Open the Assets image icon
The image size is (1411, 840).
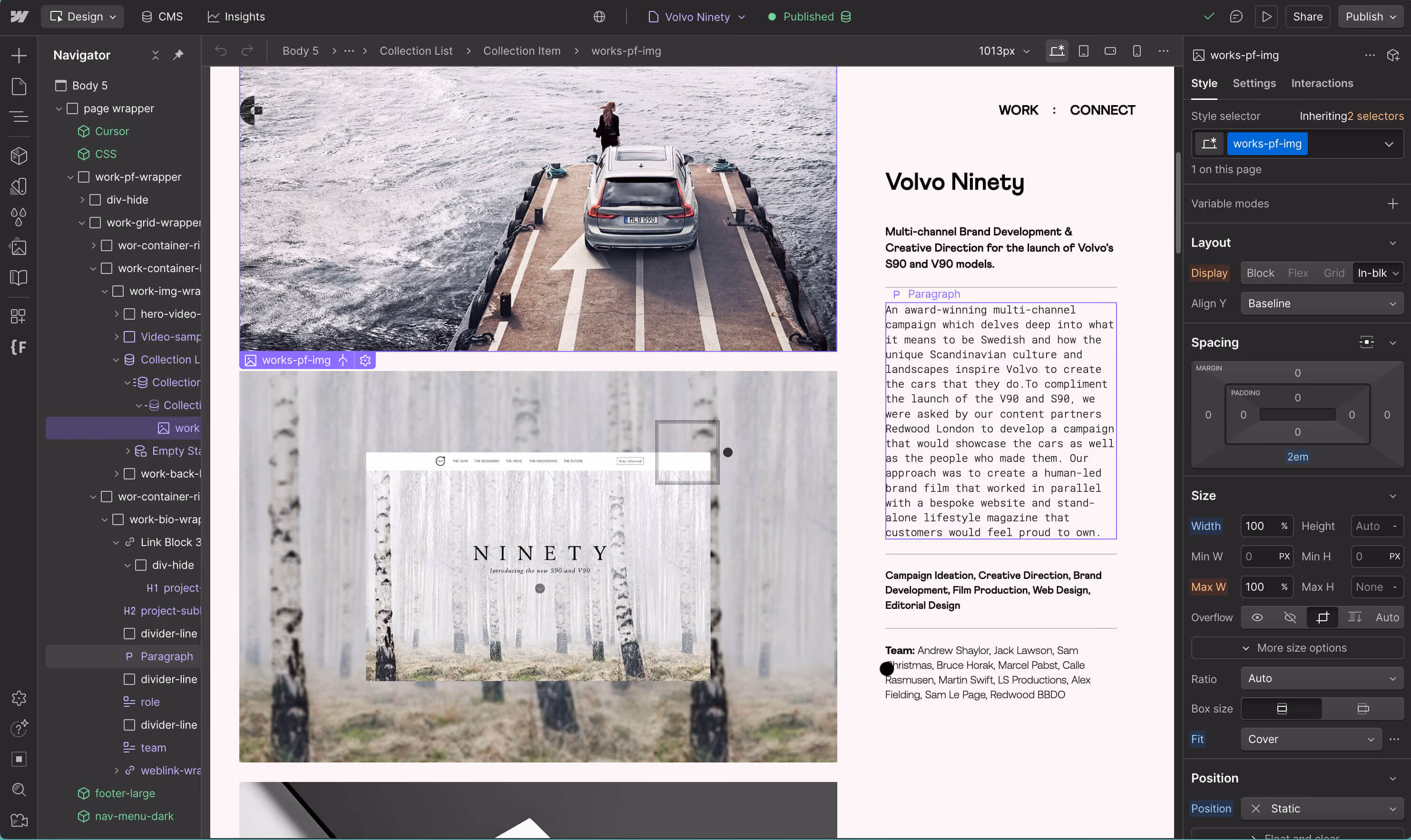(19, 247)
